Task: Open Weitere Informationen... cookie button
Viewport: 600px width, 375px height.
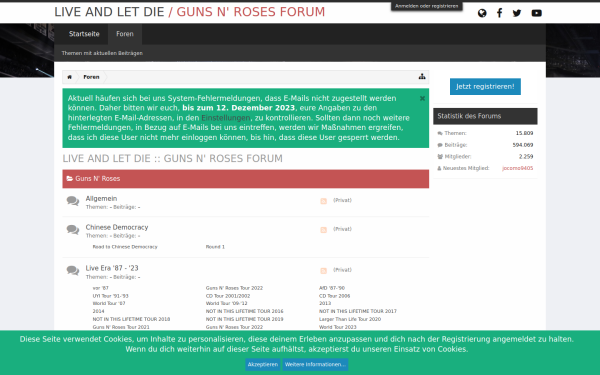Action: tap(315, 364)
